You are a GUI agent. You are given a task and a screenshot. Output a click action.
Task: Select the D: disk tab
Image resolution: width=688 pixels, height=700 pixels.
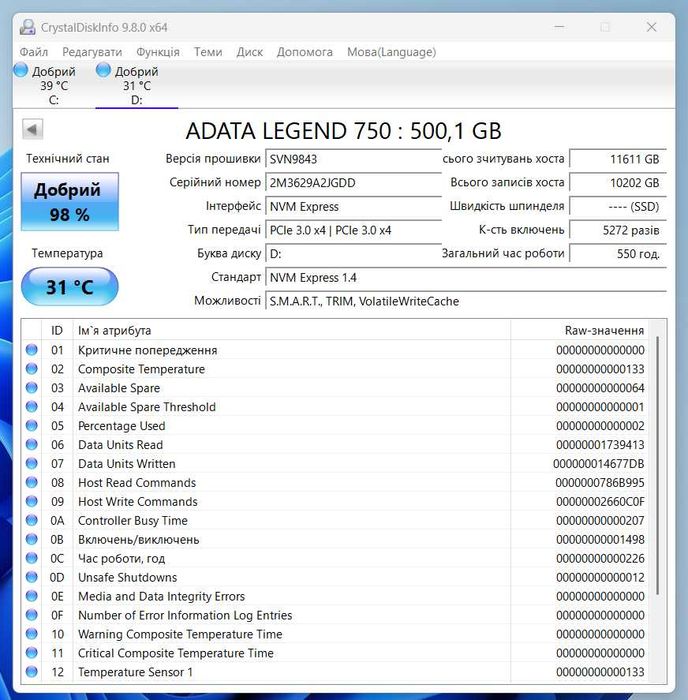pos(137,85)
